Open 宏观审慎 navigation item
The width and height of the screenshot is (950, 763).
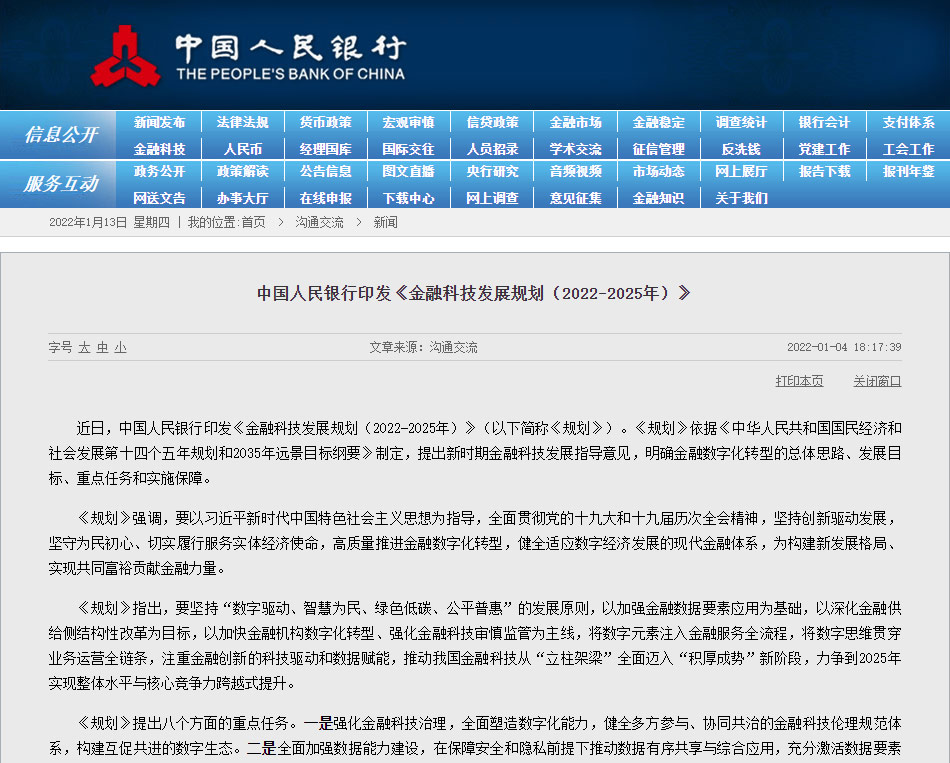(x=408, y=122)
